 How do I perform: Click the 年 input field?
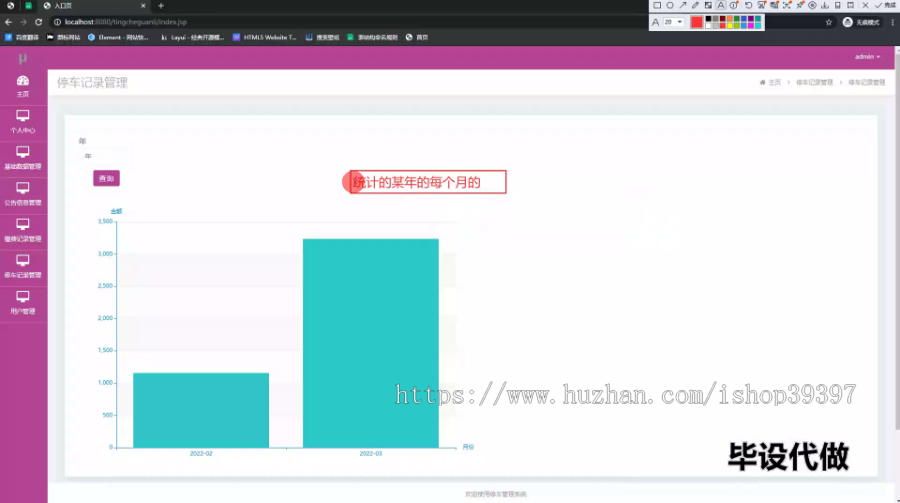pyautogui.click(x=106, y=156)
